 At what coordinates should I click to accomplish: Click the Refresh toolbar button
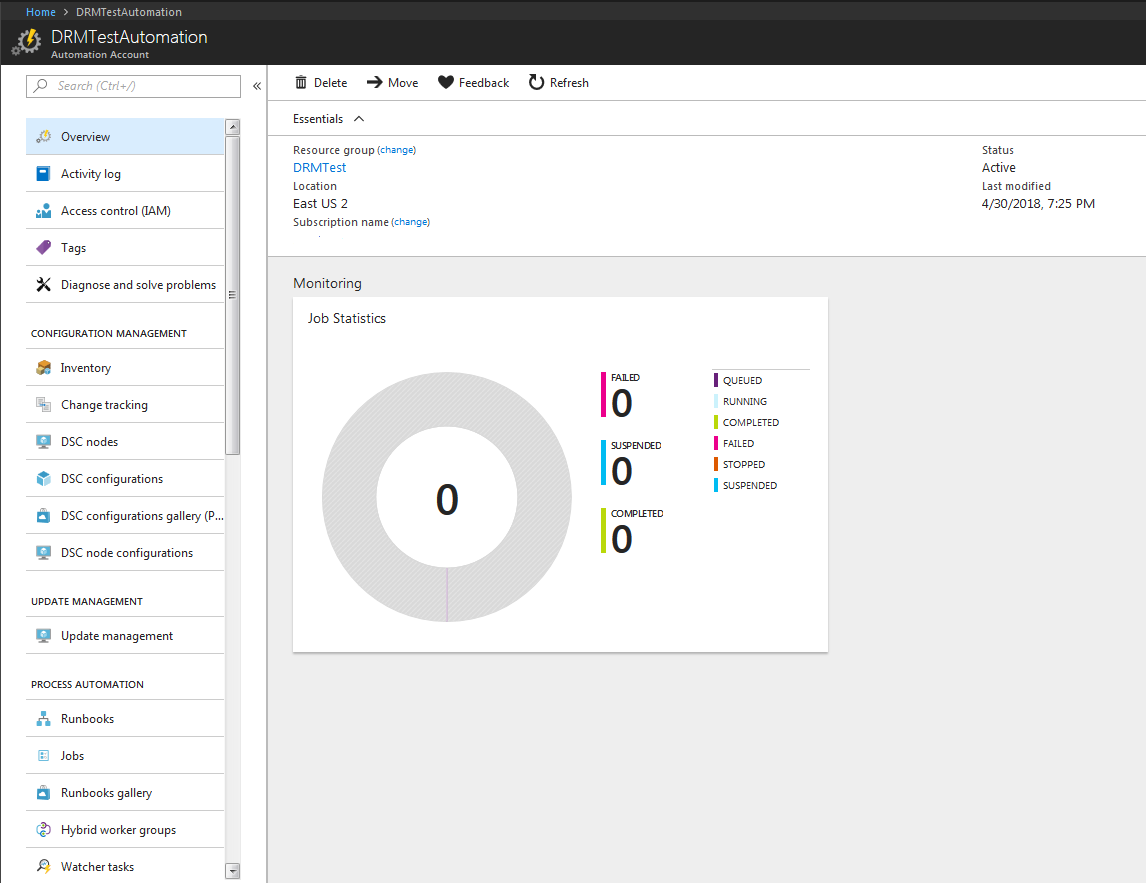coord(558,82)
